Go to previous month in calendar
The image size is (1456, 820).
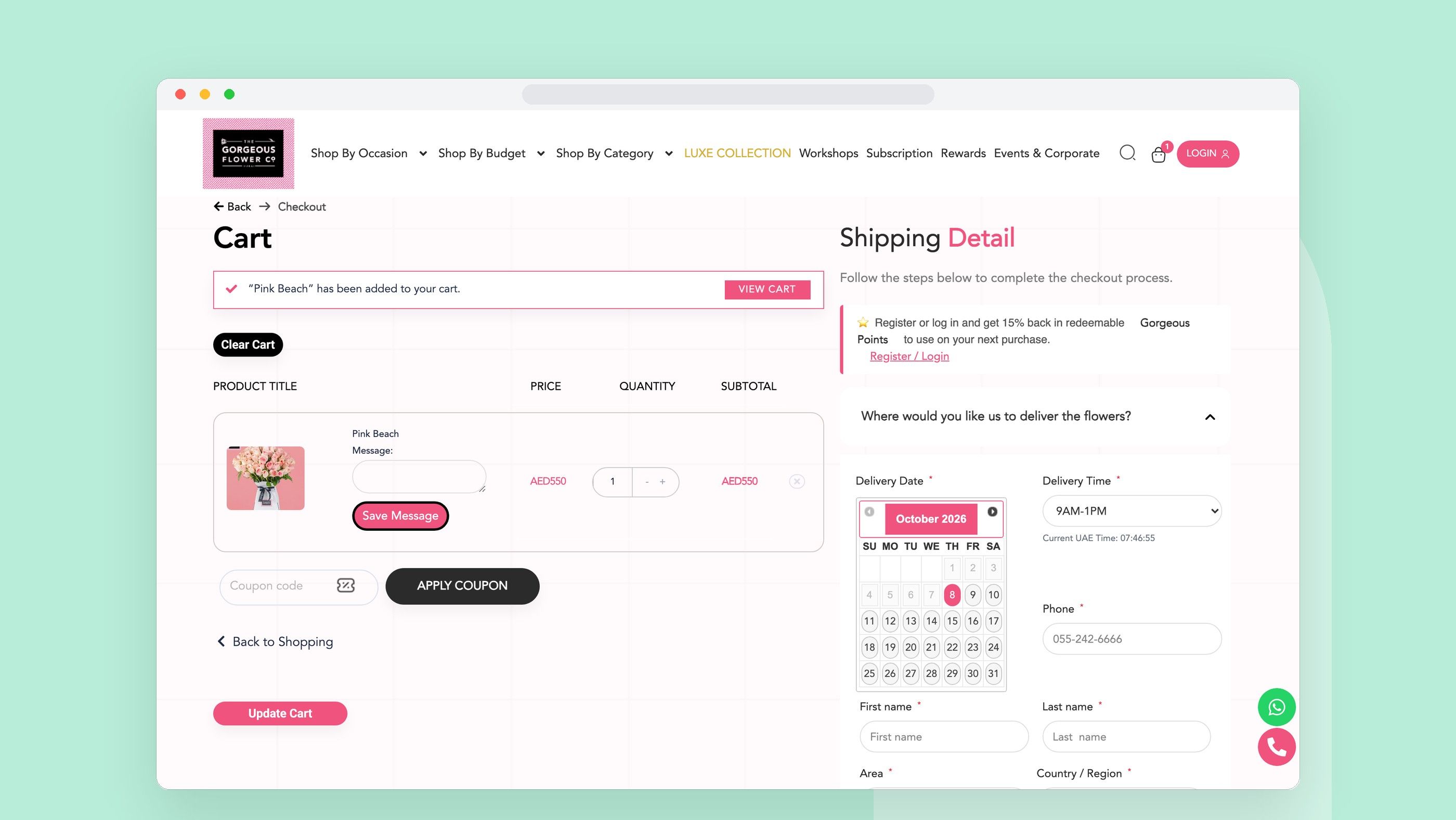[869, 512]
